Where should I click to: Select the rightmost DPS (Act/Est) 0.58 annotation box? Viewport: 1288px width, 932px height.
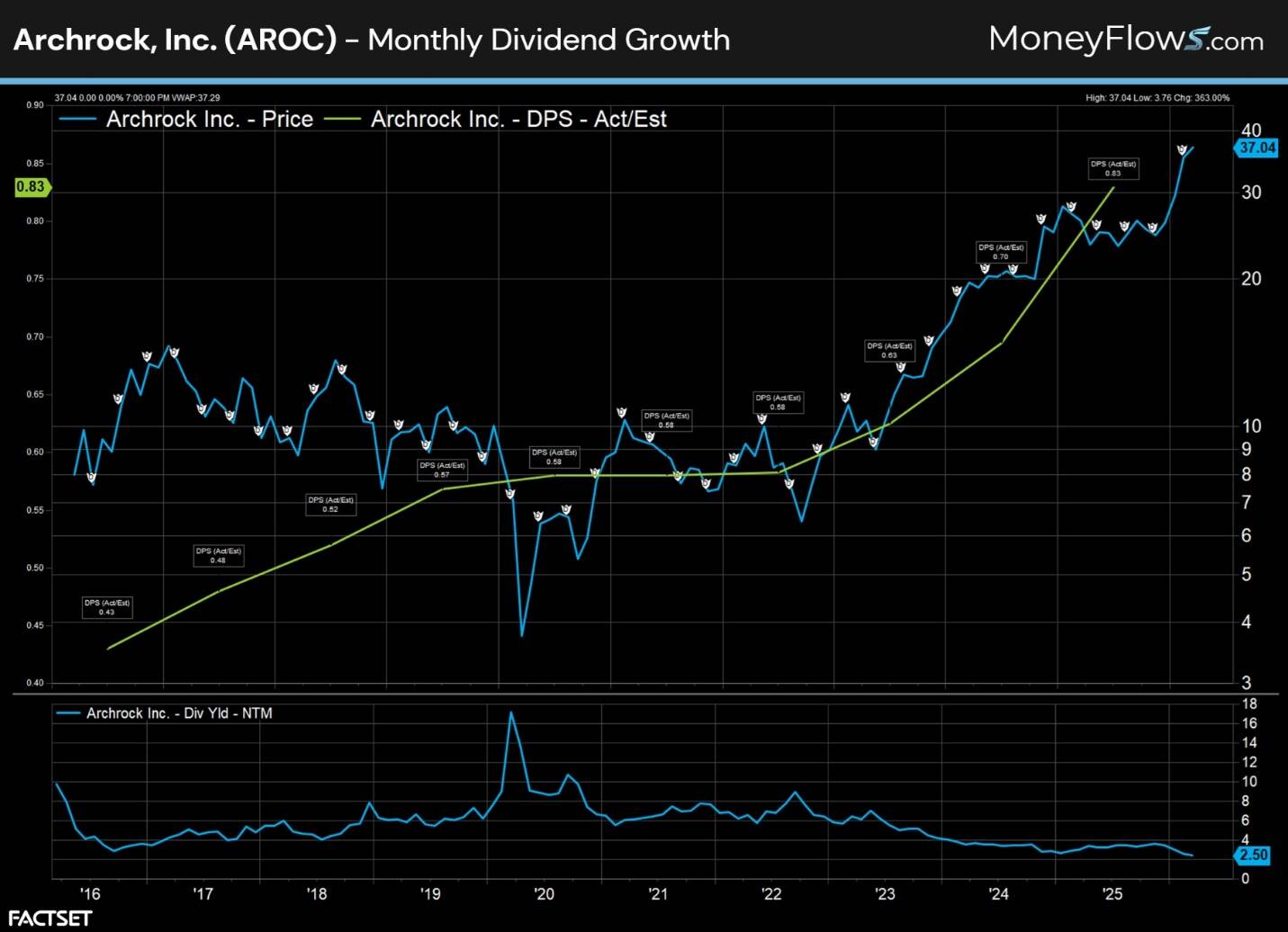point(778,402)
